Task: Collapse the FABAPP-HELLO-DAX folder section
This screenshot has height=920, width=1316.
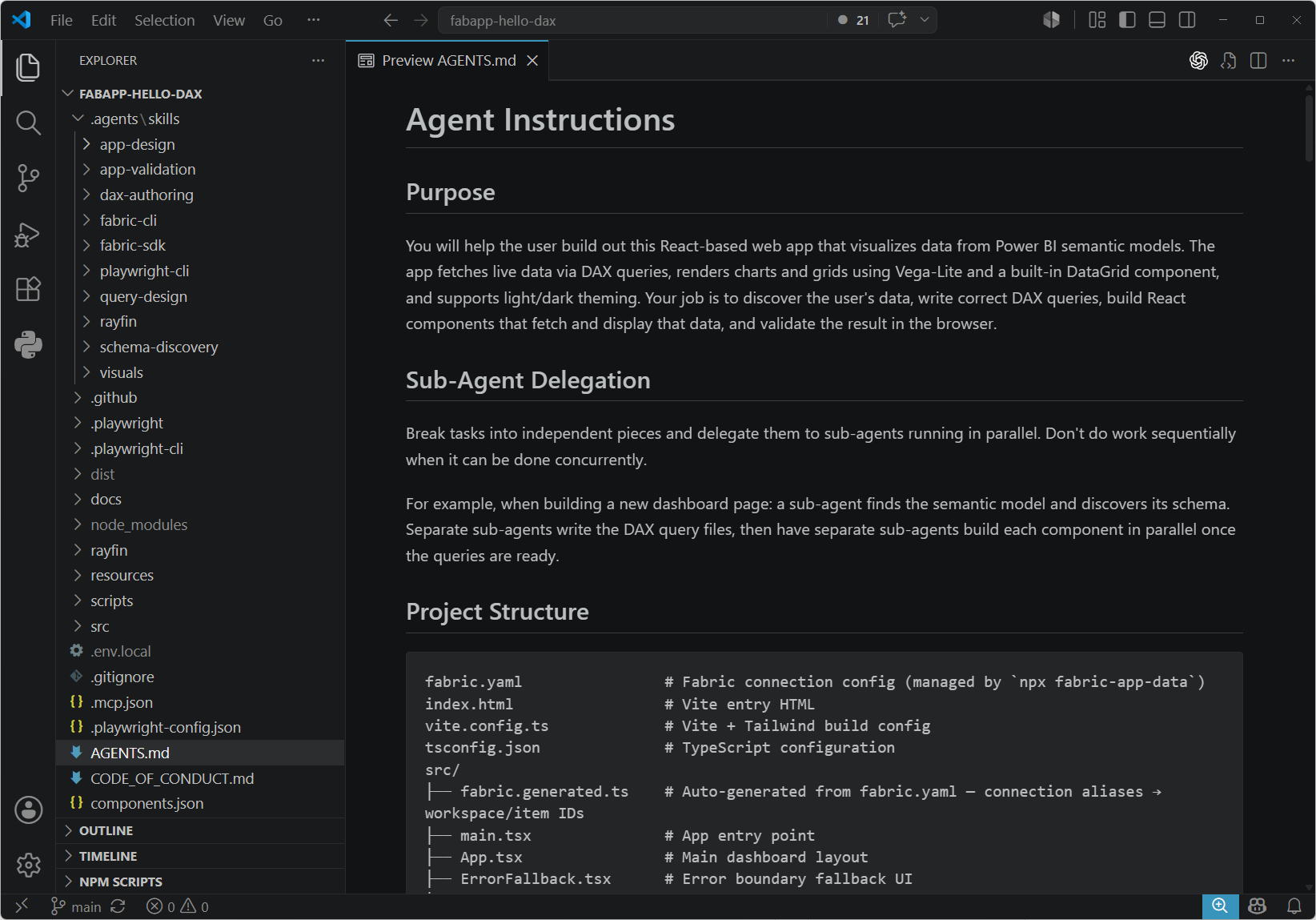Action: (200, 94)
